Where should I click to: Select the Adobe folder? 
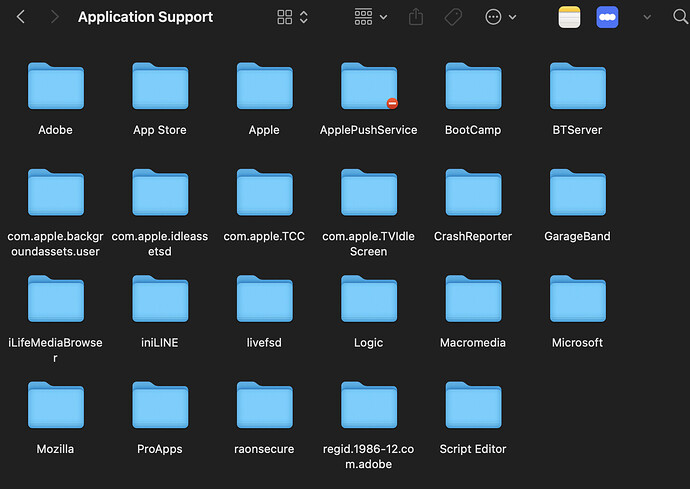[x=56, y=88]
